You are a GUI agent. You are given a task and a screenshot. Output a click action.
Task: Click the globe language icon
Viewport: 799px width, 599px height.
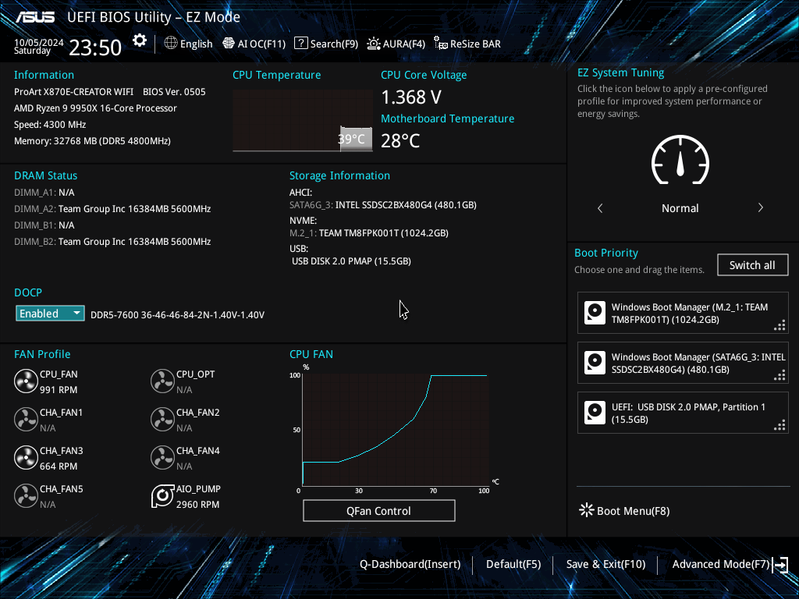point(171,43)
